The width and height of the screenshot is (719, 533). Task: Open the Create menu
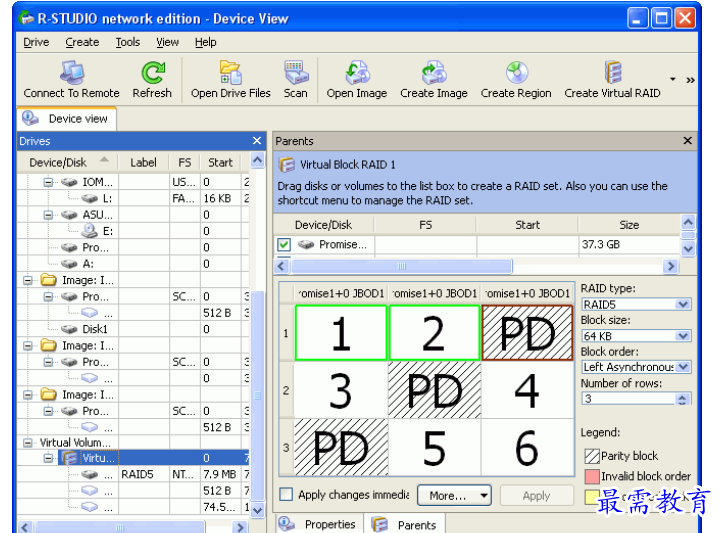click(x=82, y=42)
